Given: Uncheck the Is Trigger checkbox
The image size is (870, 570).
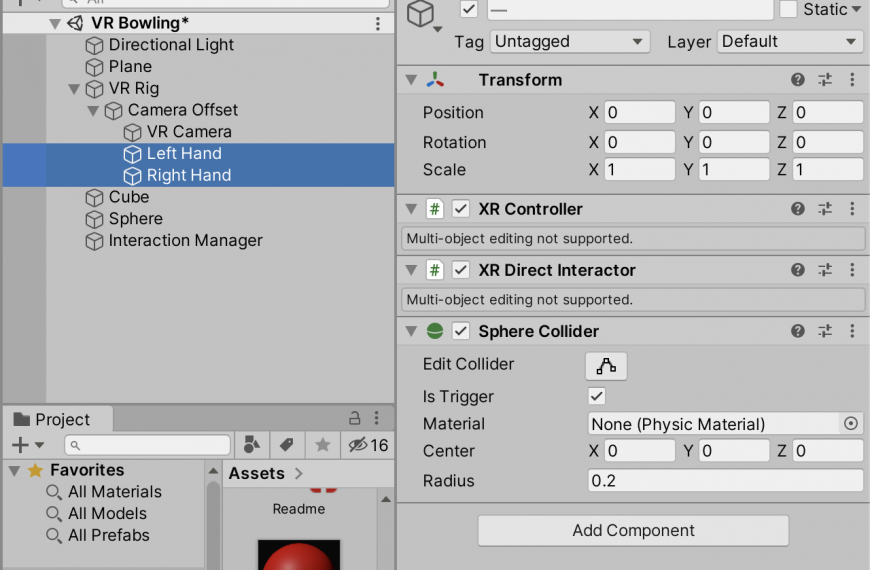Looking at the screenshot, I should 597,396.
